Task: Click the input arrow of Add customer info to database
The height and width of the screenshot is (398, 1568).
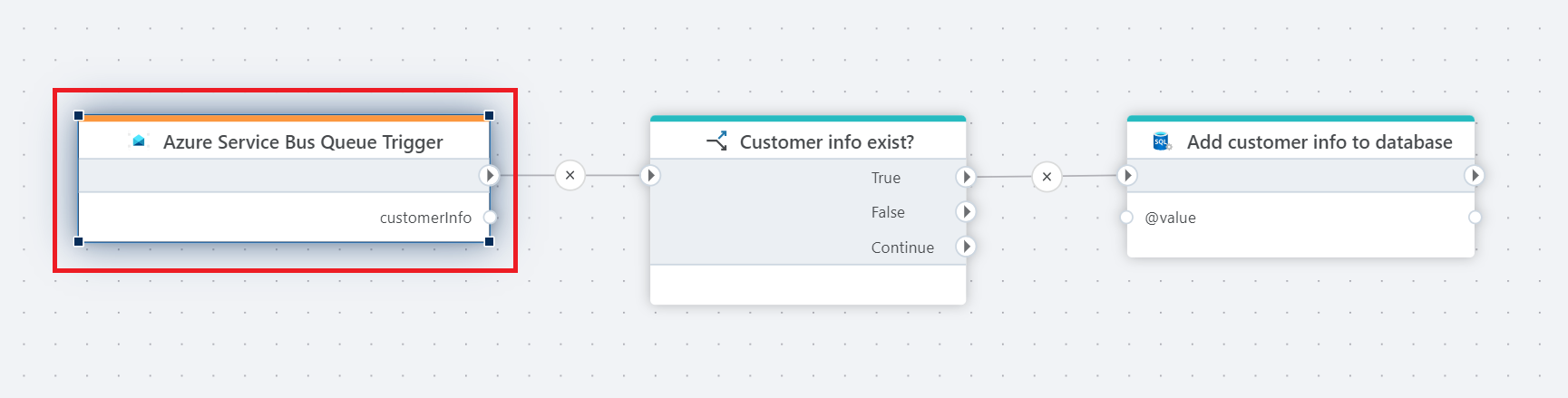Action: [1127, 175]
